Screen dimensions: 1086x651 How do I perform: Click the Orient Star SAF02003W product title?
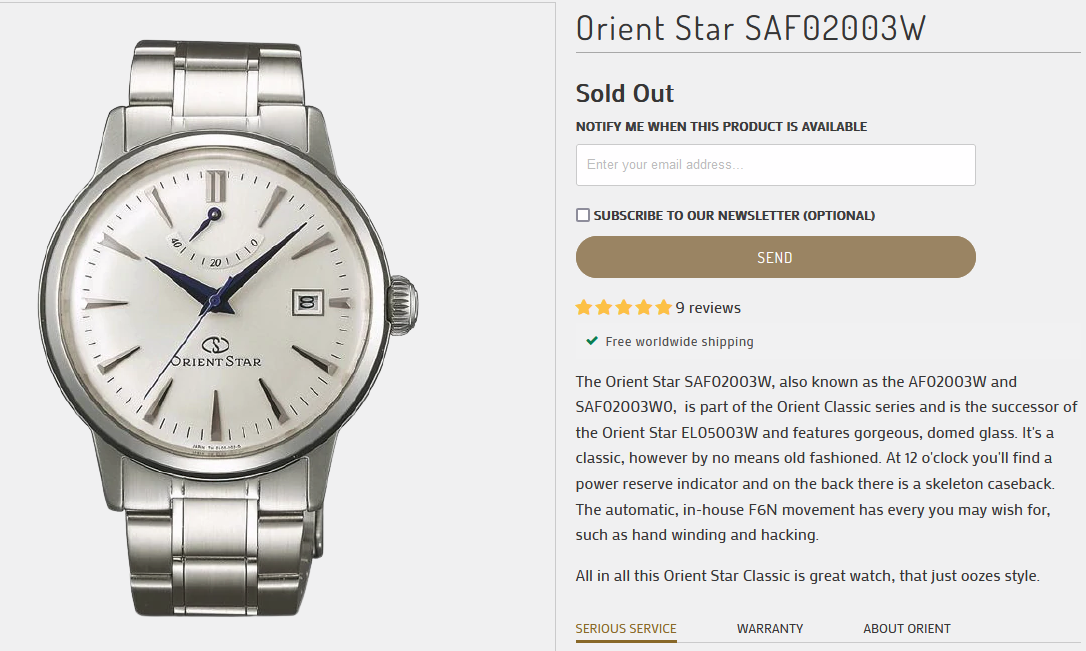[x=751, y=28]
